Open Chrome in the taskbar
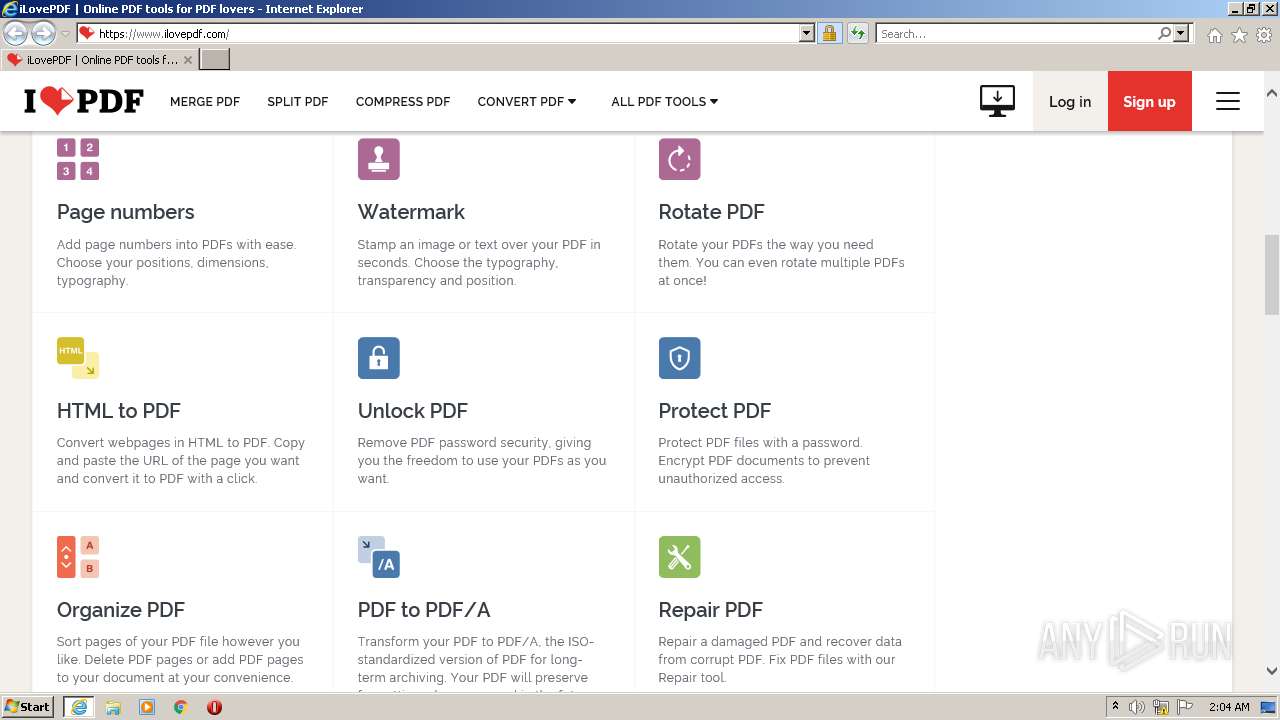Viewport: 1280px width, 720px height. click(x=181, y=707)
